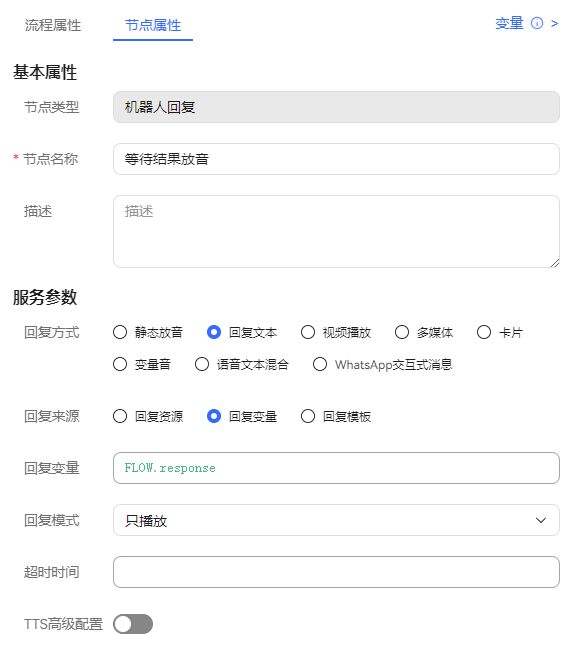Screen dimensions: 577x655
Task: Switch to the 流程属性 tab
Action: 53,25
